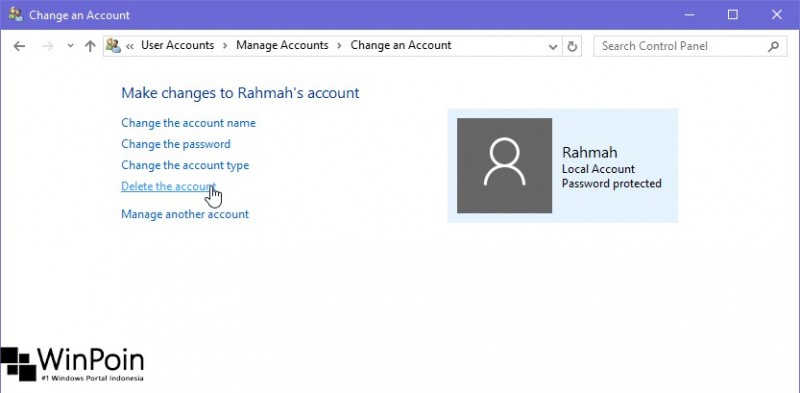Select Change an Account breadcrumb
The image size is (800, 393).
(x=401, y=45)
